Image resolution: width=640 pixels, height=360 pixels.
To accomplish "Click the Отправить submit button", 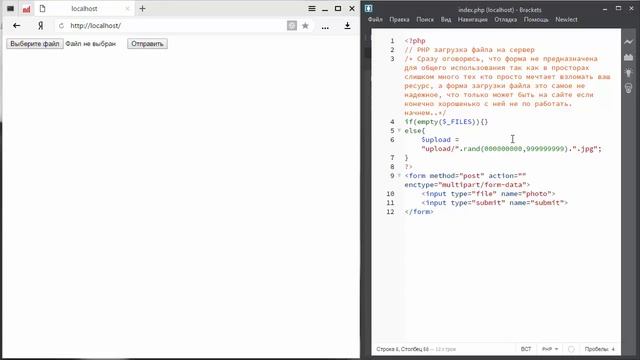I will 147,44.
